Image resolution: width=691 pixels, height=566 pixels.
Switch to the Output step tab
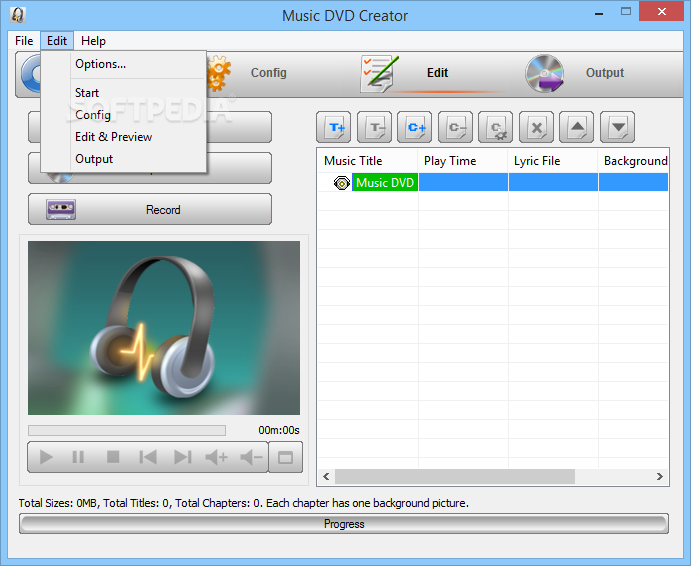point(605,73)
